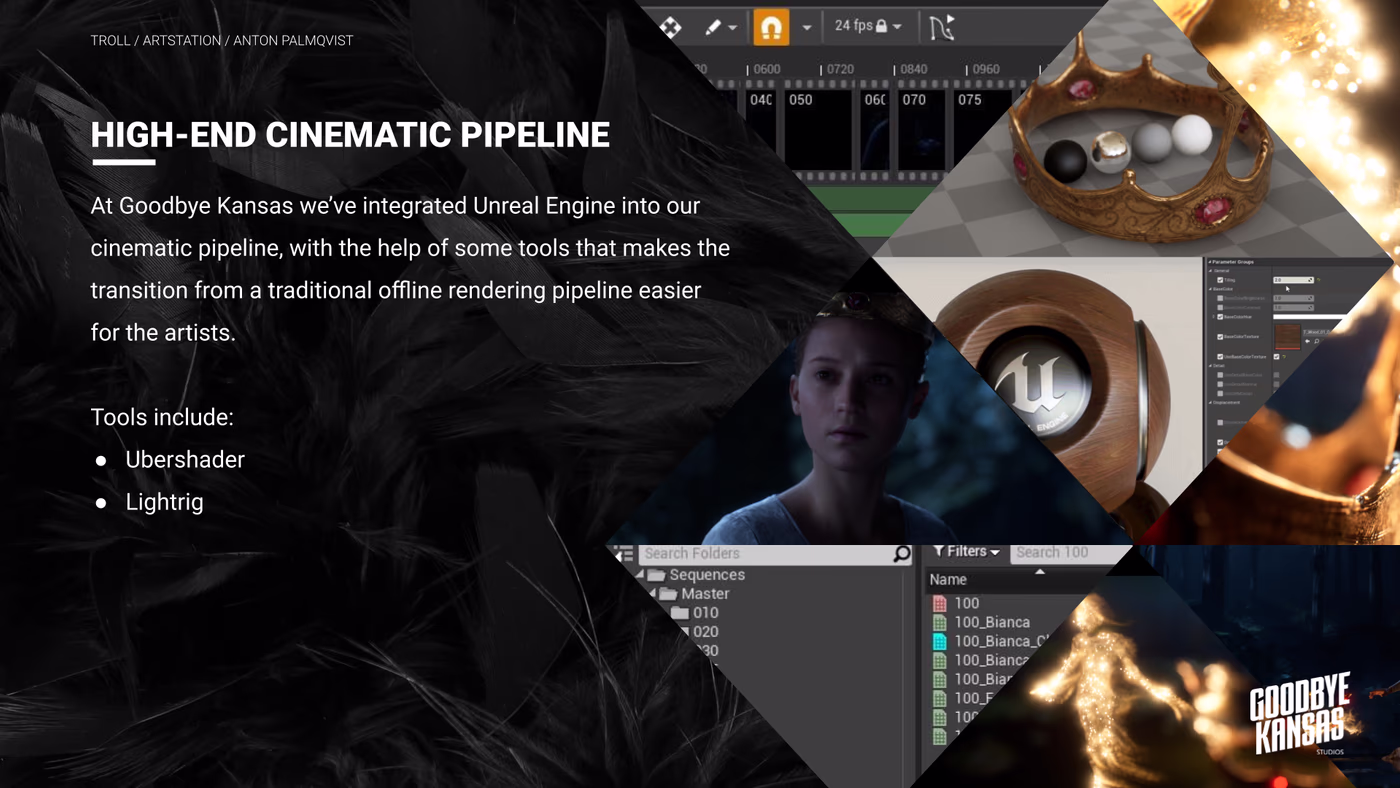Screen dimensions: 1400x788
Task: Click the Sequences folder icon
Action: coord(656,575)
